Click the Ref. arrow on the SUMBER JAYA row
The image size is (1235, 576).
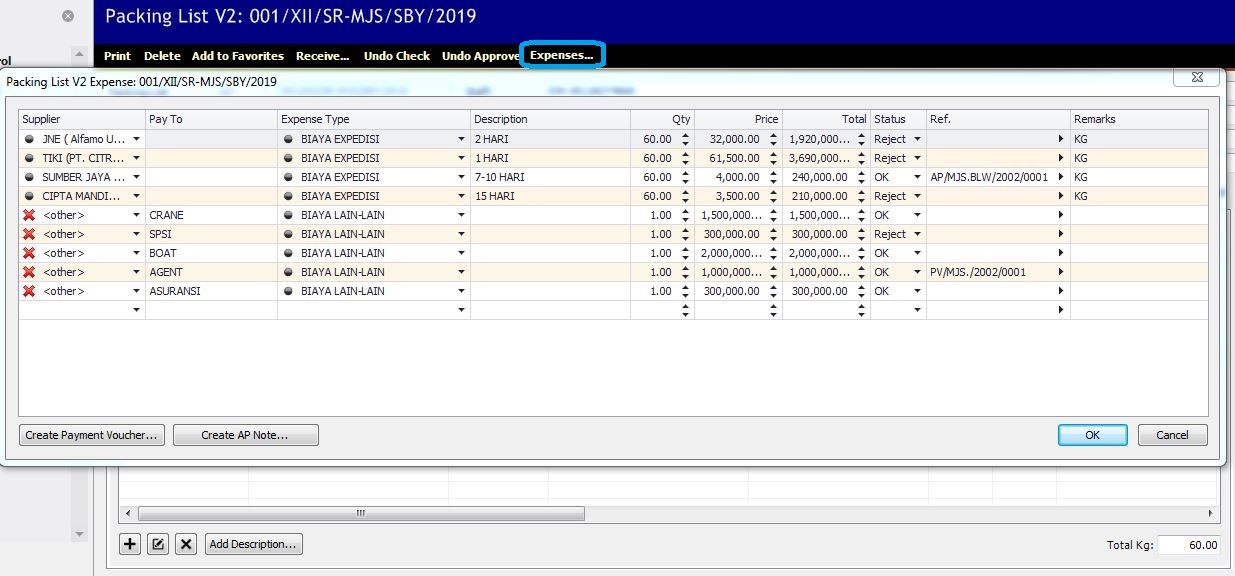point(1061,177)
